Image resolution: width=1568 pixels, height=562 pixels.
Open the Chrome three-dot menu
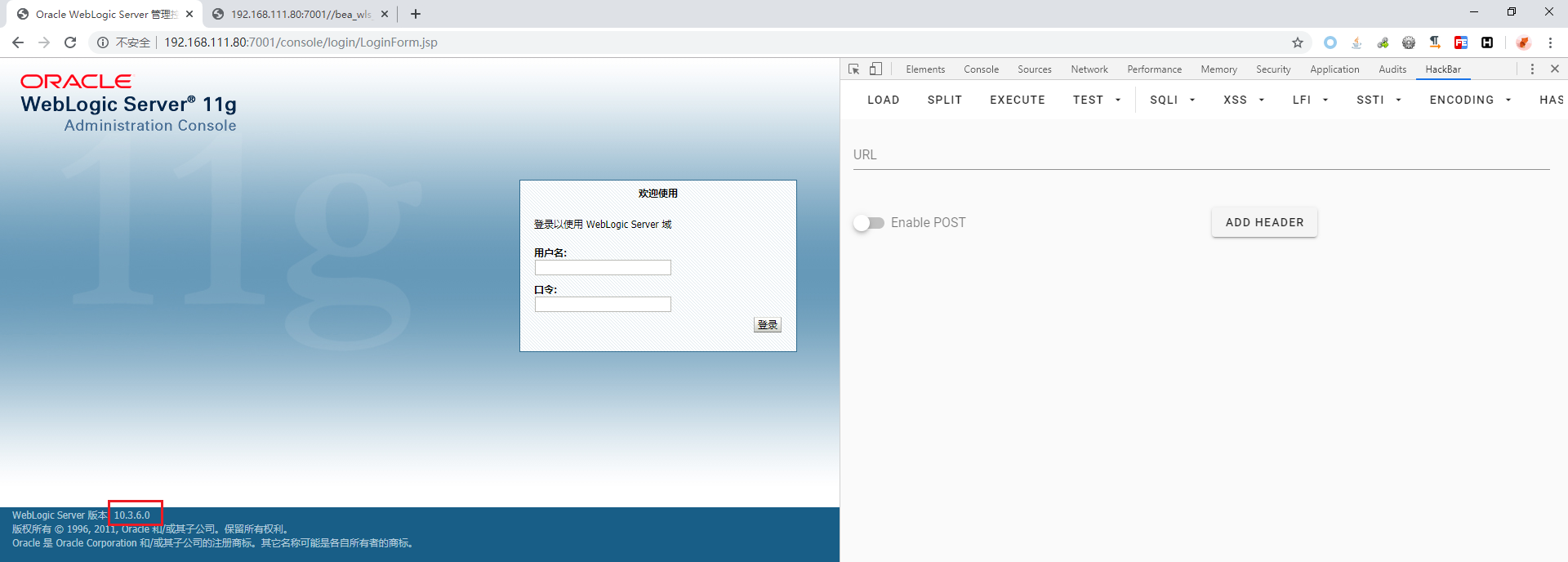coord(1550,42)
